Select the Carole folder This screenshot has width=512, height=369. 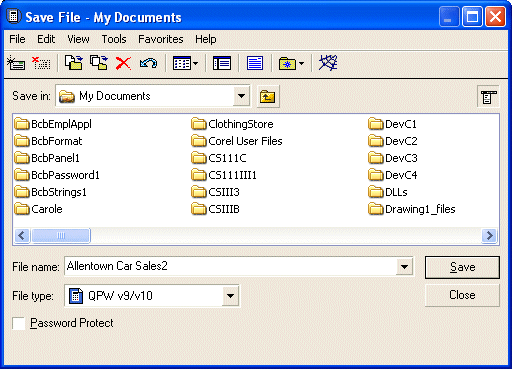39,209
